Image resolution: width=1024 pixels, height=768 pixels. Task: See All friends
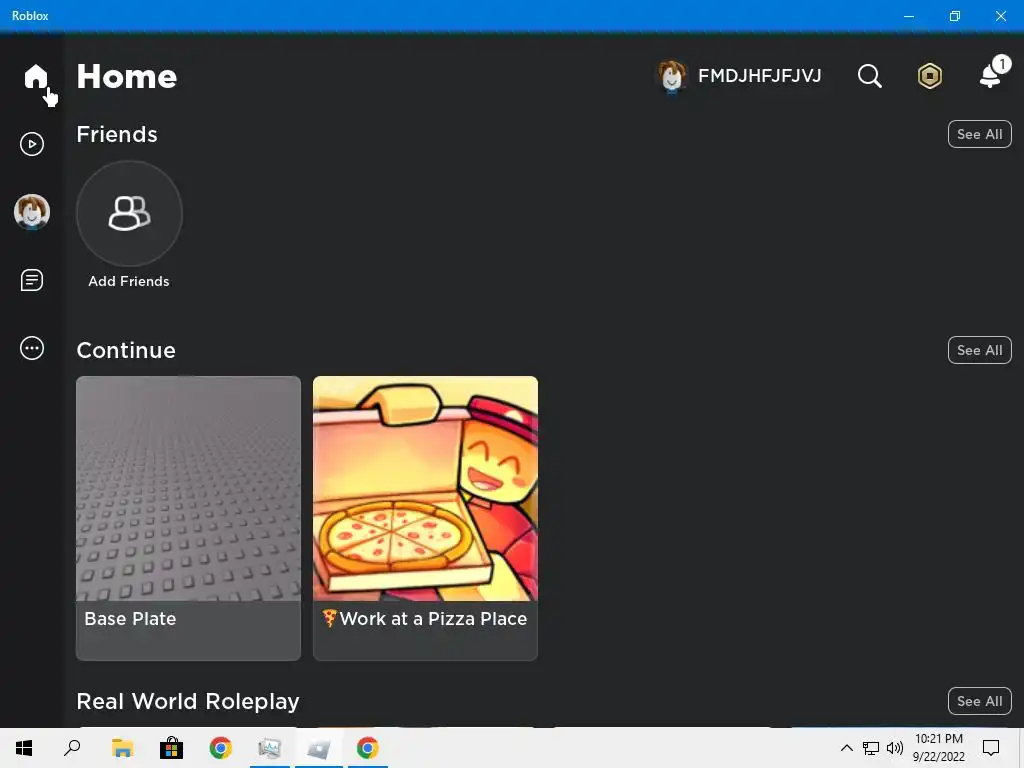coord(979,134)
